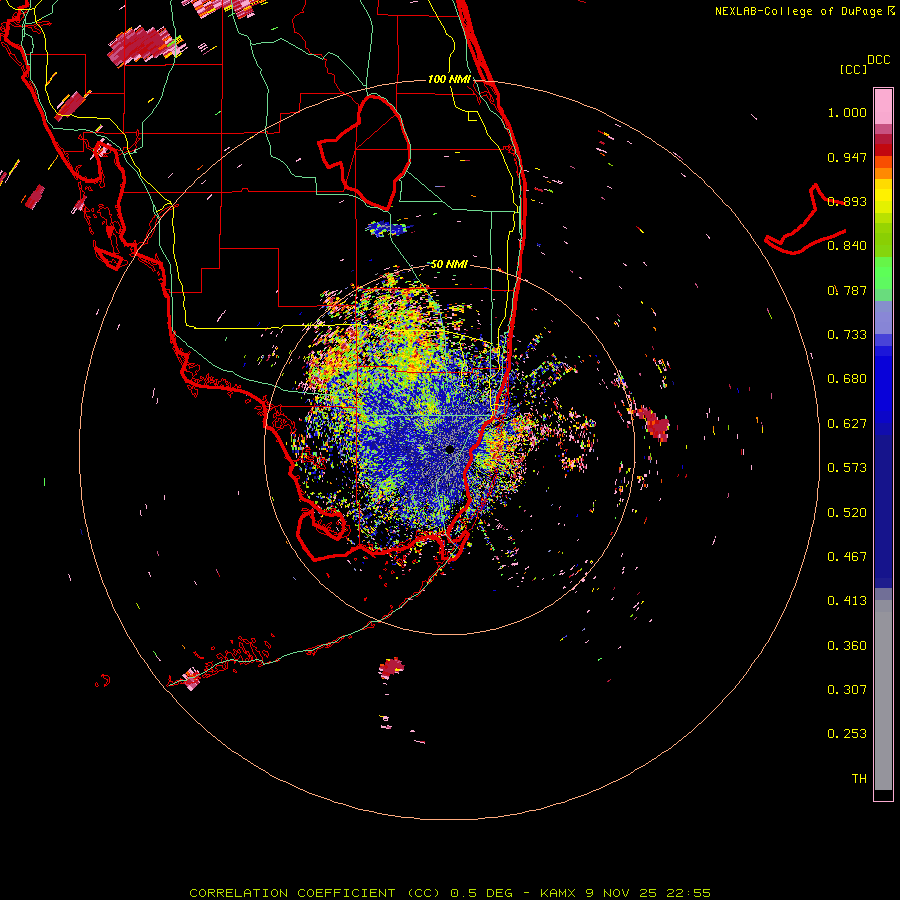This screenshot has height=900, width=900.
Task: Click the 0.787 color scale label
Action: coord(847,290)
